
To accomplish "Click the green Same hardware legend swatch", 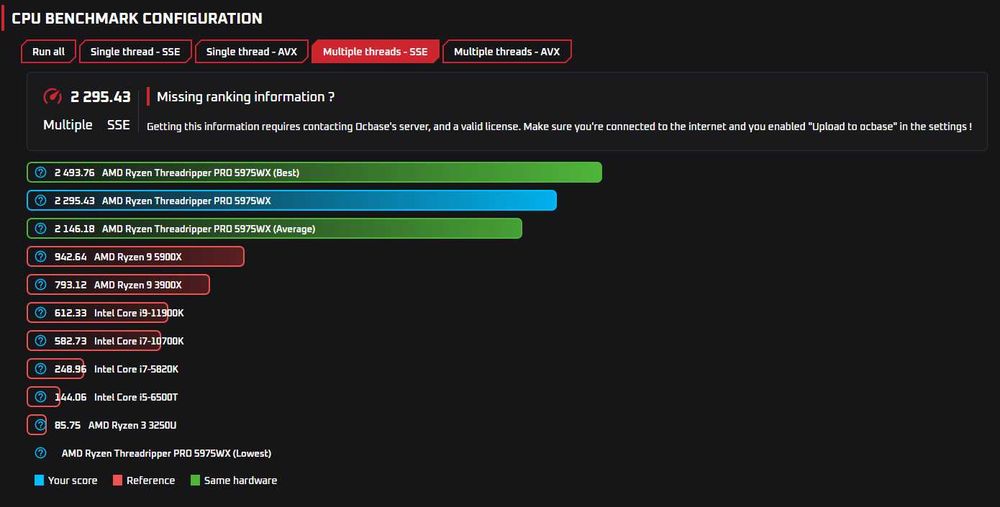I will tap(195, 480).
